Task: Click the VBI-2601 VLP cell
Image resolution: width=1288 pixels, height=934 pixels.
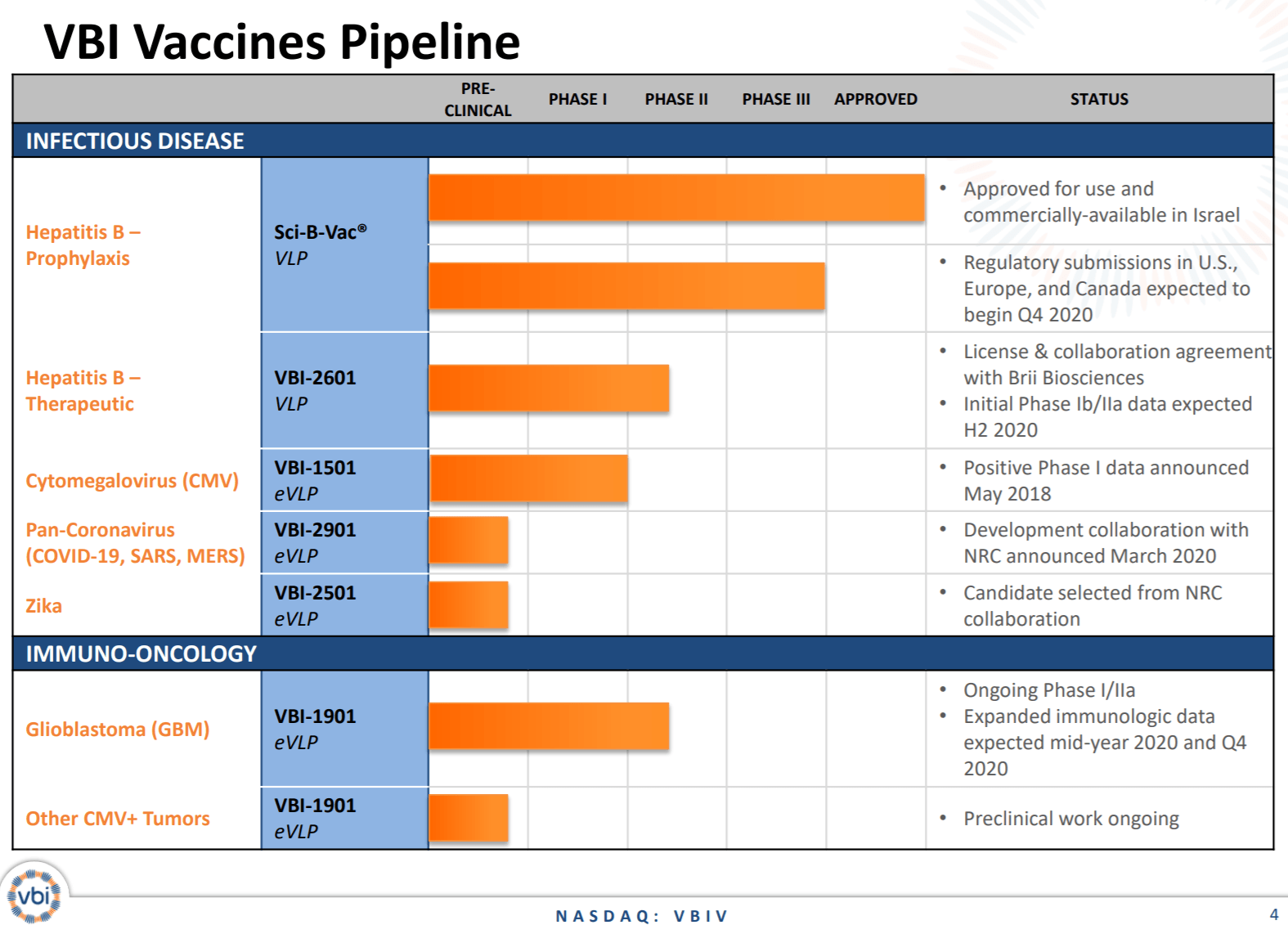Action: [344, 390]
